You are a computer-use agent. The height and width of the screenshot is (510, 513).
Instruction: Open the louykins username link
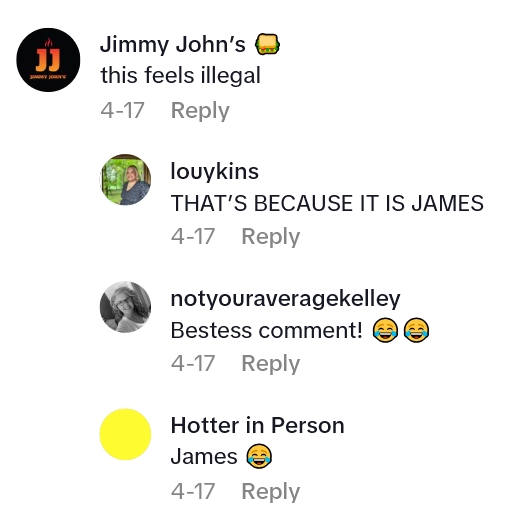click(x=215, y=172)
